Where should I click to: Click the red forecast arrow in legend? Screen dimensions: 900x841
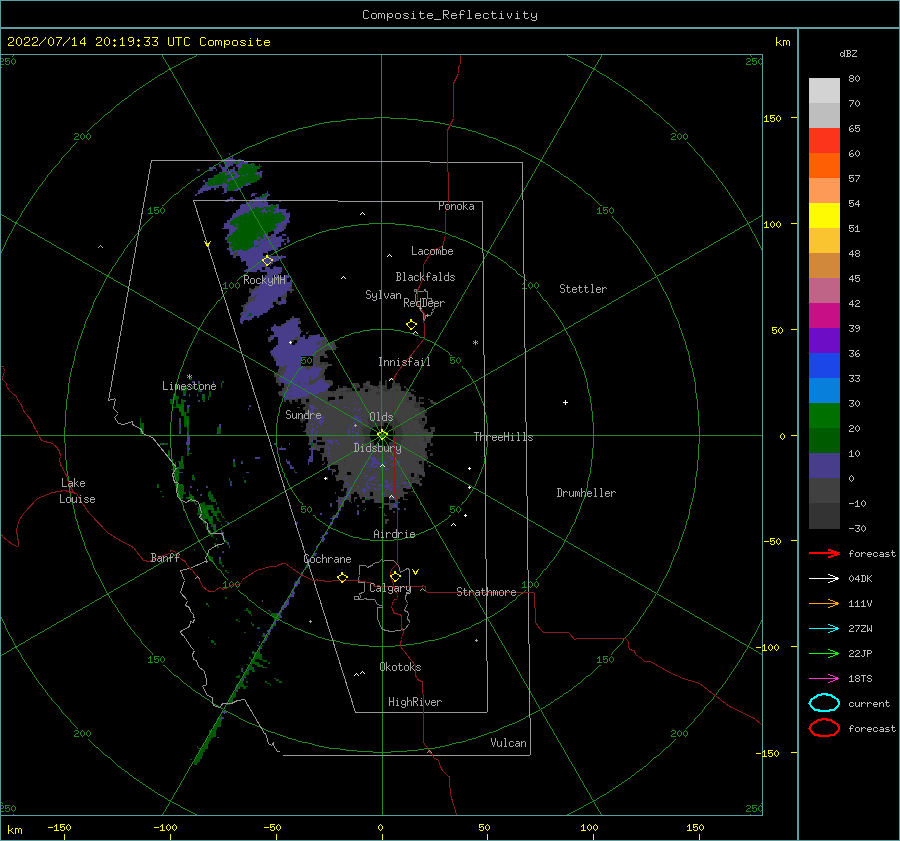(824, 553)
